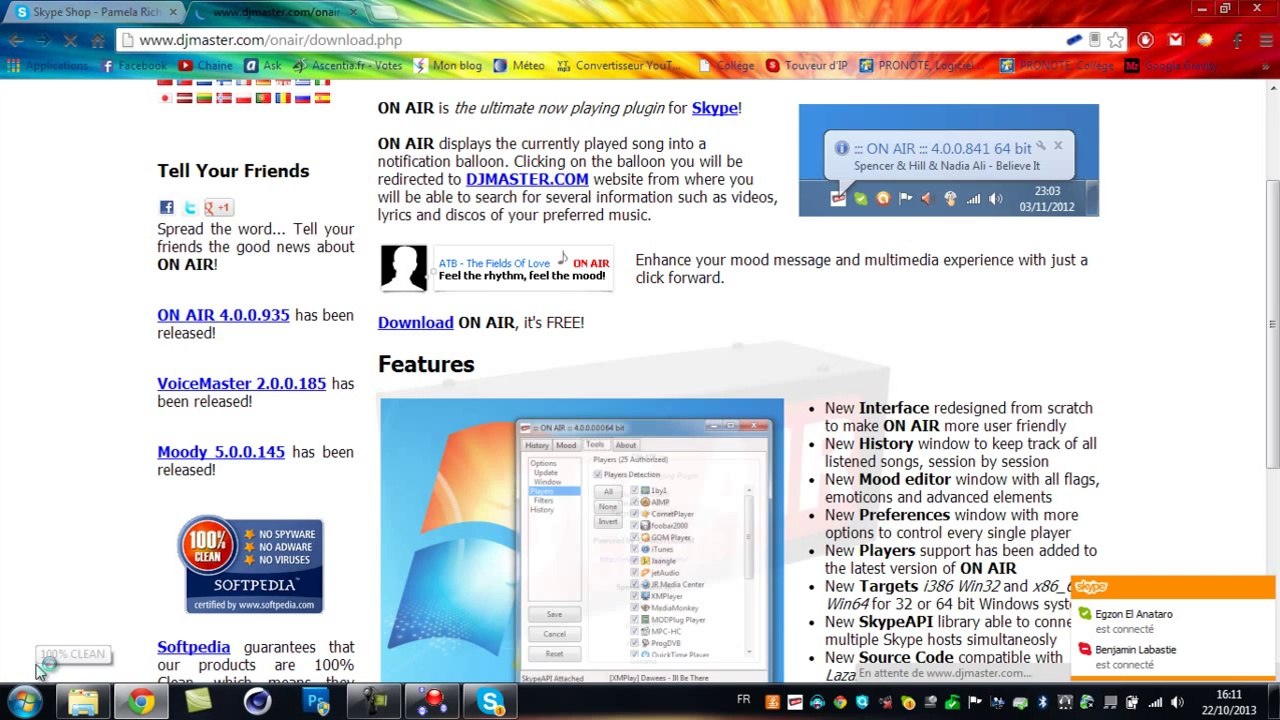Select the Romania flag language icon
This screenshot has height=720, width=1280.
283,98
